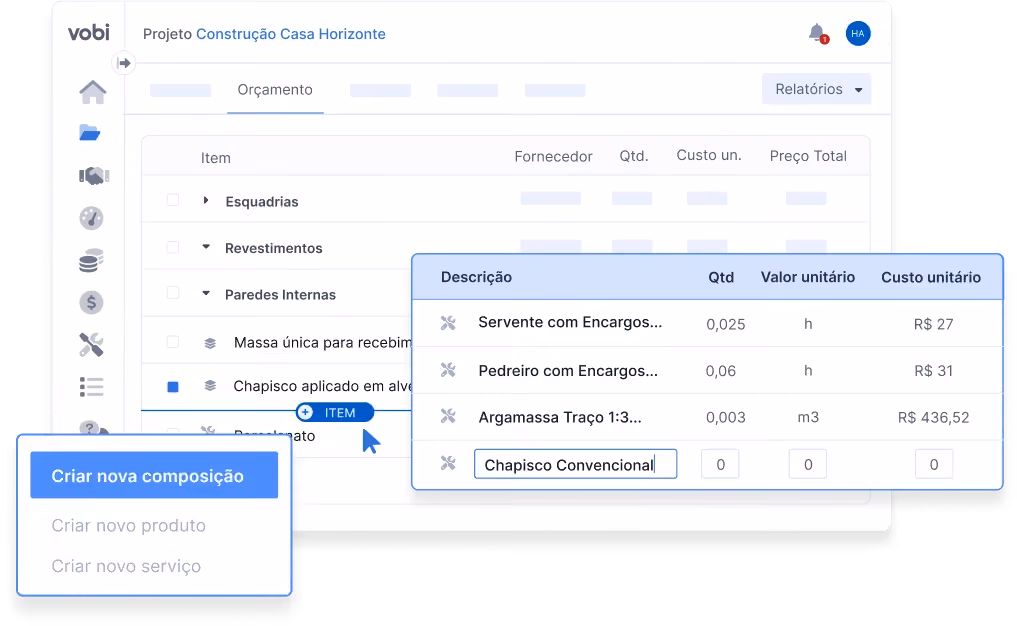
Task: Click the R$ 436,52 cost value
Action: [x=933, y=417]
